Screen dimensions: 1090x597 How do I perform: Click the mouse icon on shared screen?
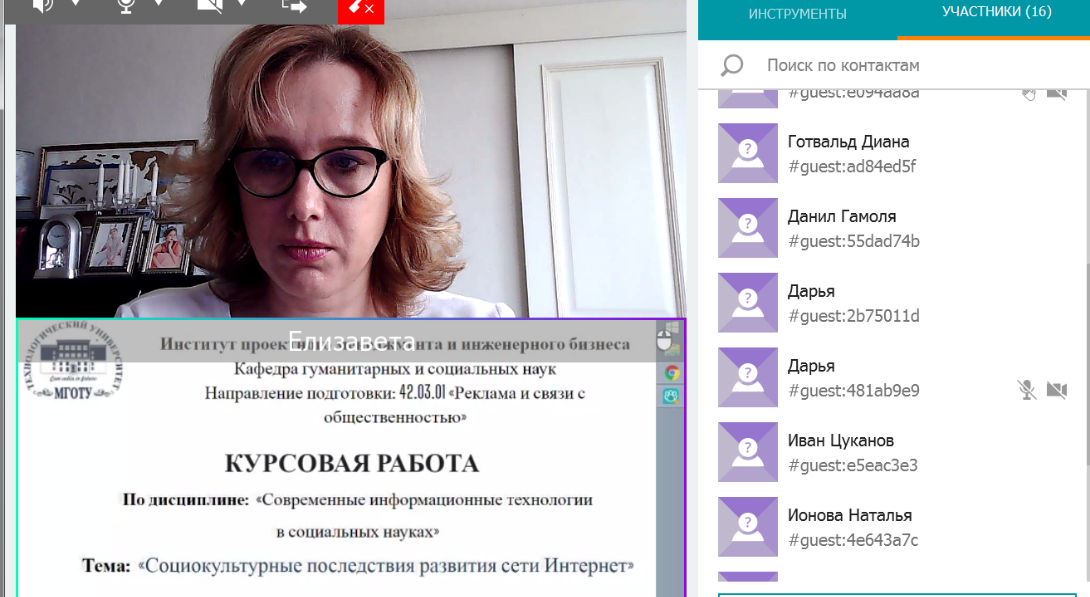point(665,341)
